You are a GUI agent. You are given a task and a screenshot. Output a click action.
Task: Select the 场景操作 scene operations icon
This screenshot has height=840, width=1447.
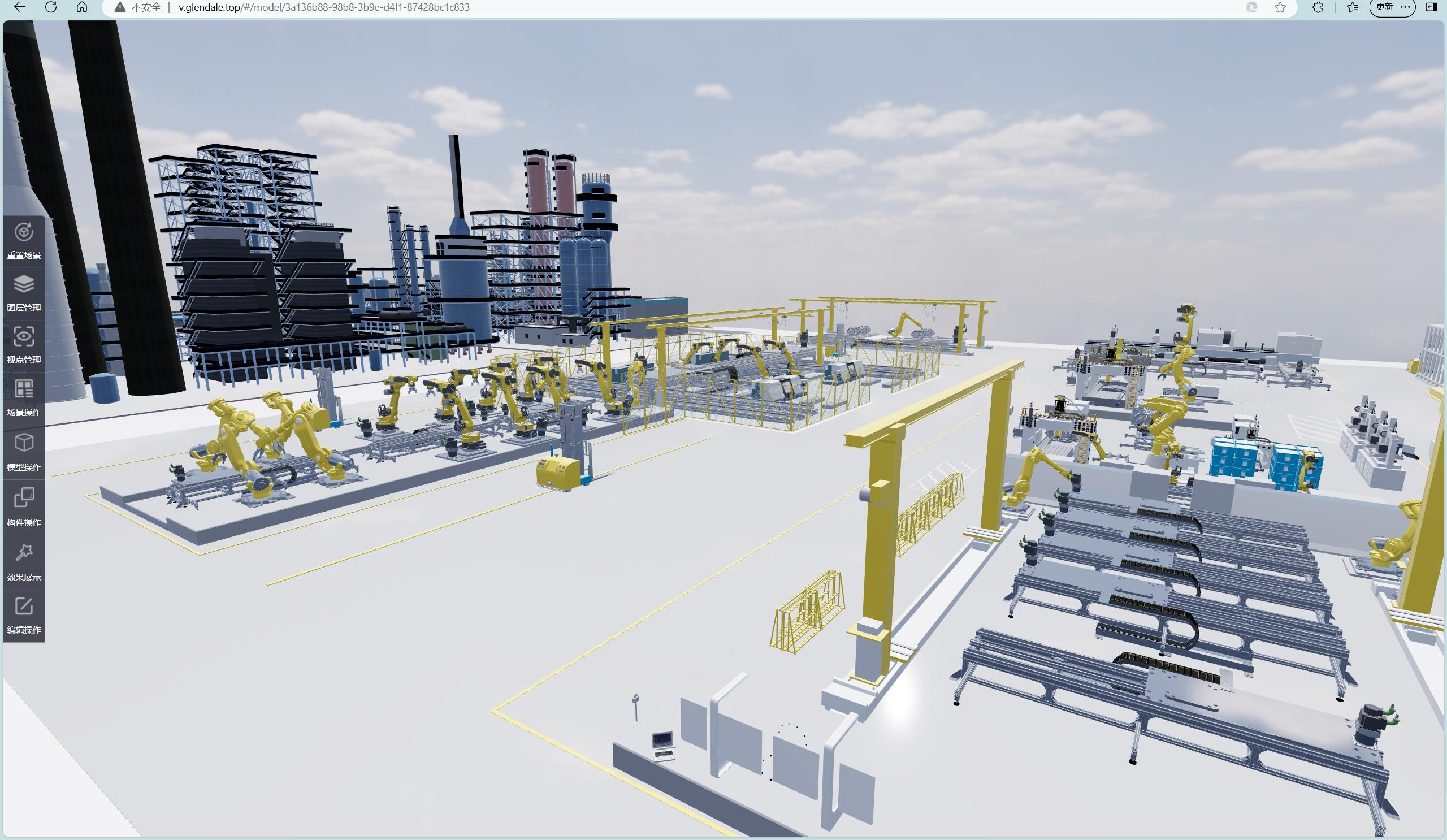coord(24,389)
